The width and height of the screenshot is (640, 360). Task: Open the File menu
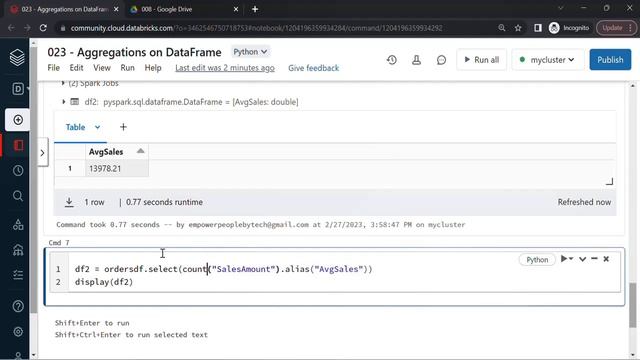click(53, 68)
